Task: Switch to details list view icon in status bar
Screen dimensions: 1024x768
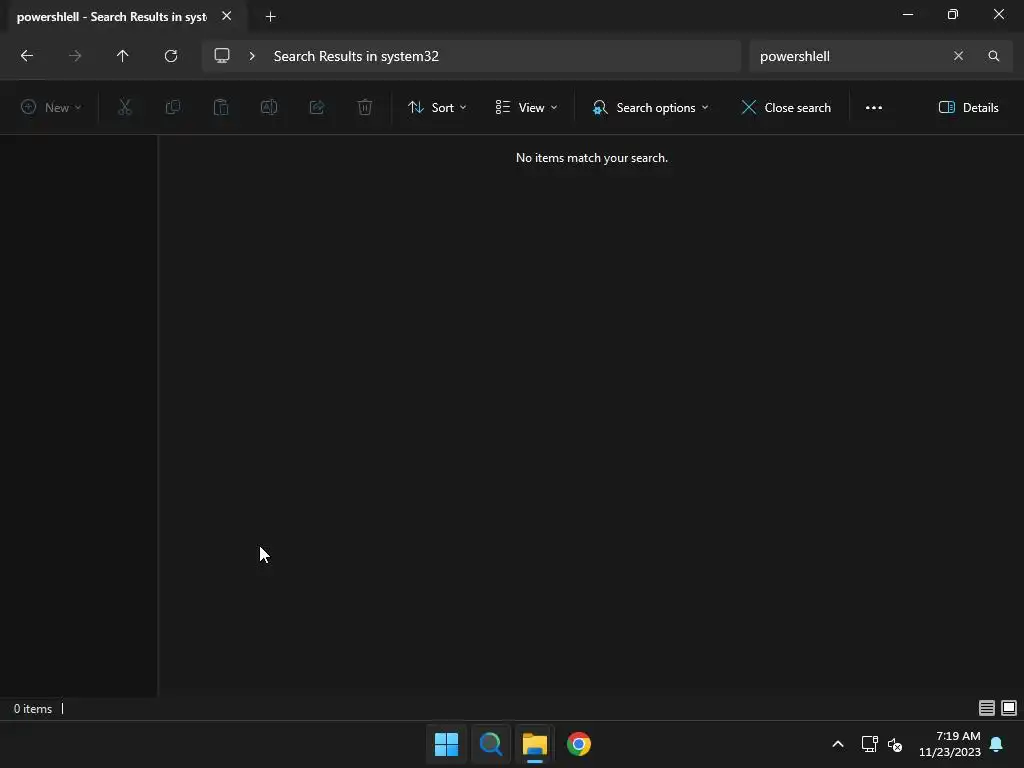Action: point(987,708)
